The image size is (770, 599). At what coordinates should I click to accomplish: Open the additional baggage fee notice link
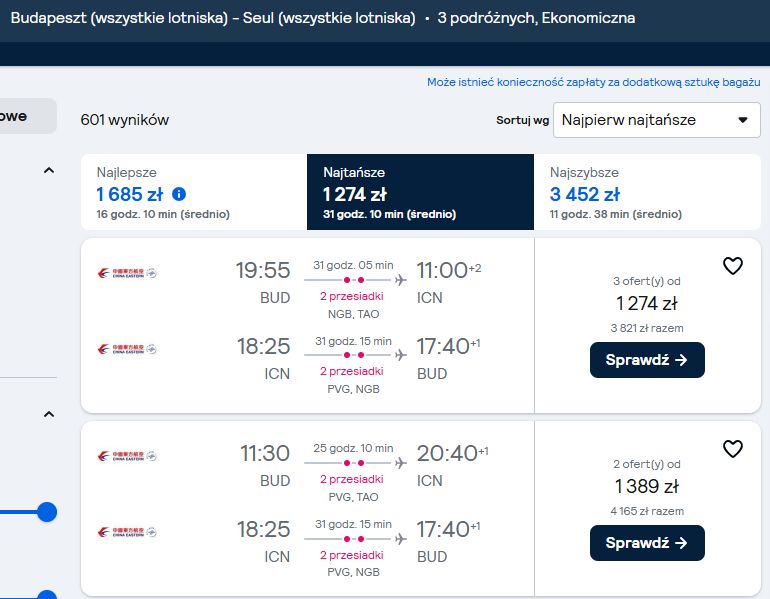[x=593, y=82]
